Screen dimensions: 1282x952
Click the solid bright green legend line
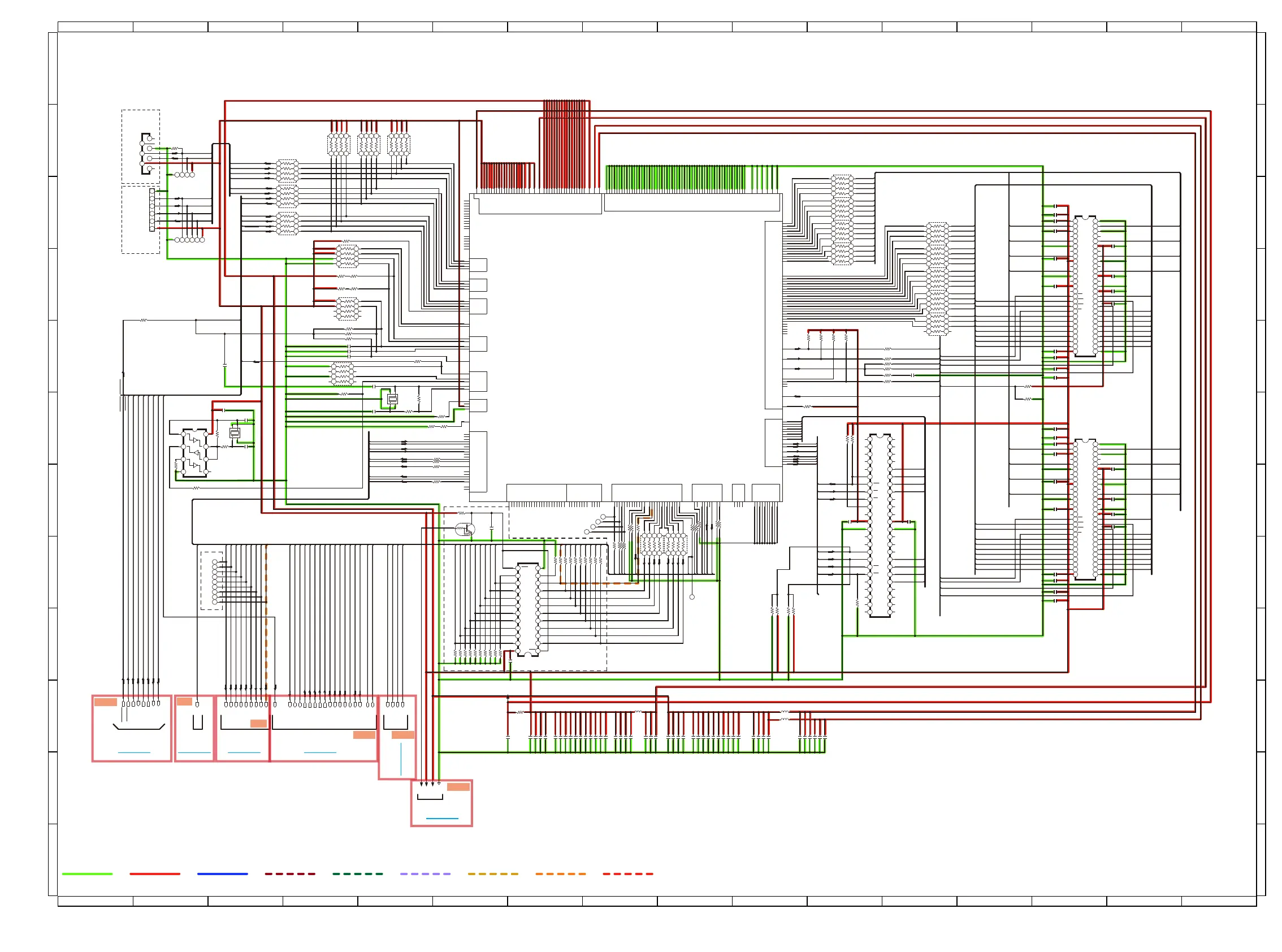point(87,873)
